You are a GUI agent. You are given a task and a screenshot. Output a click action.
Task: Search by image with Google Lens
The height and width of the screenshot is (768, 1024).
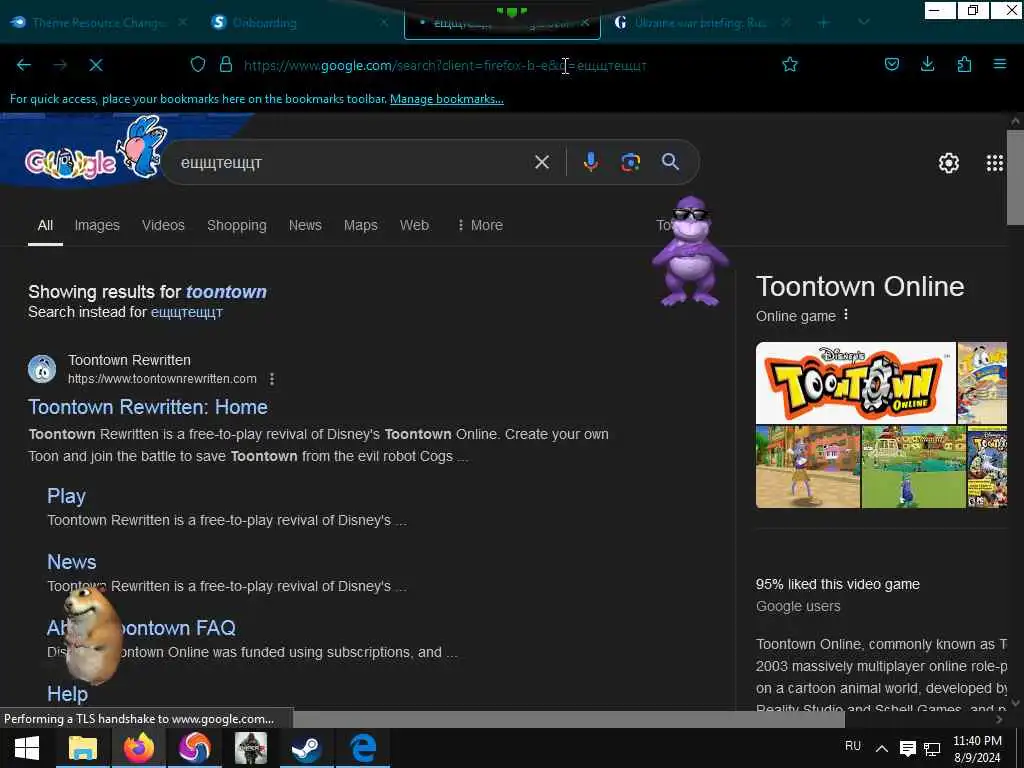630,162
